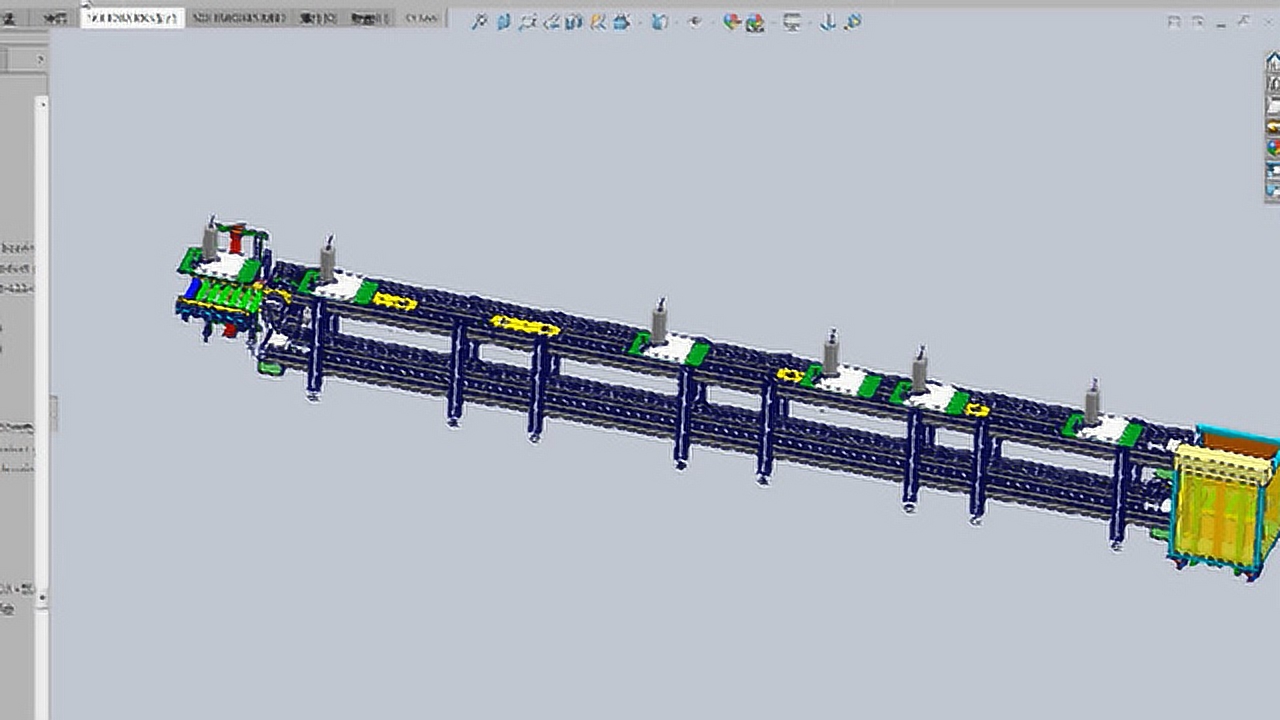Click the small arrow atop the left panel

click(41, 59)
